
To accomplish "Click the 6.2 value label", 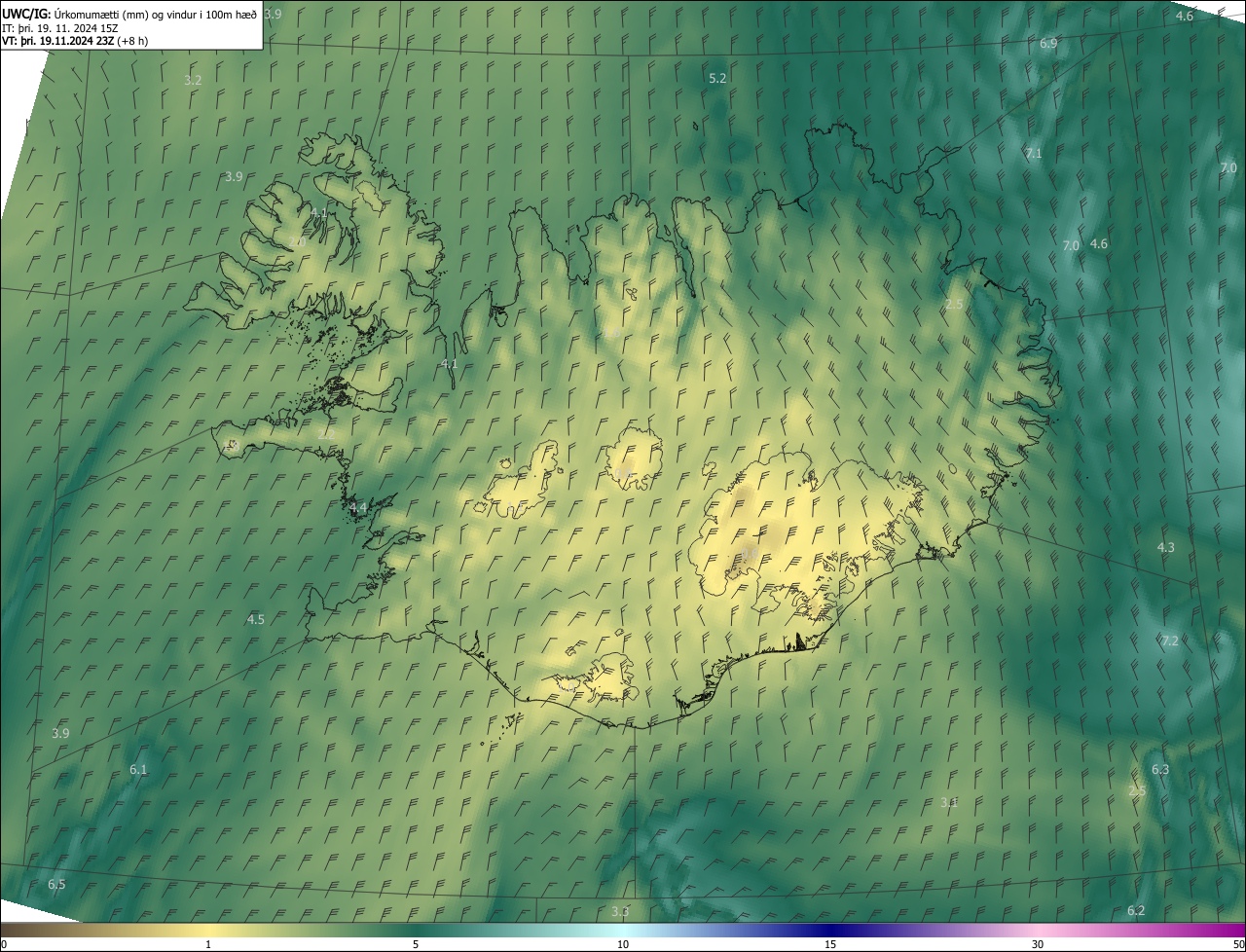I will point(1136,911).
